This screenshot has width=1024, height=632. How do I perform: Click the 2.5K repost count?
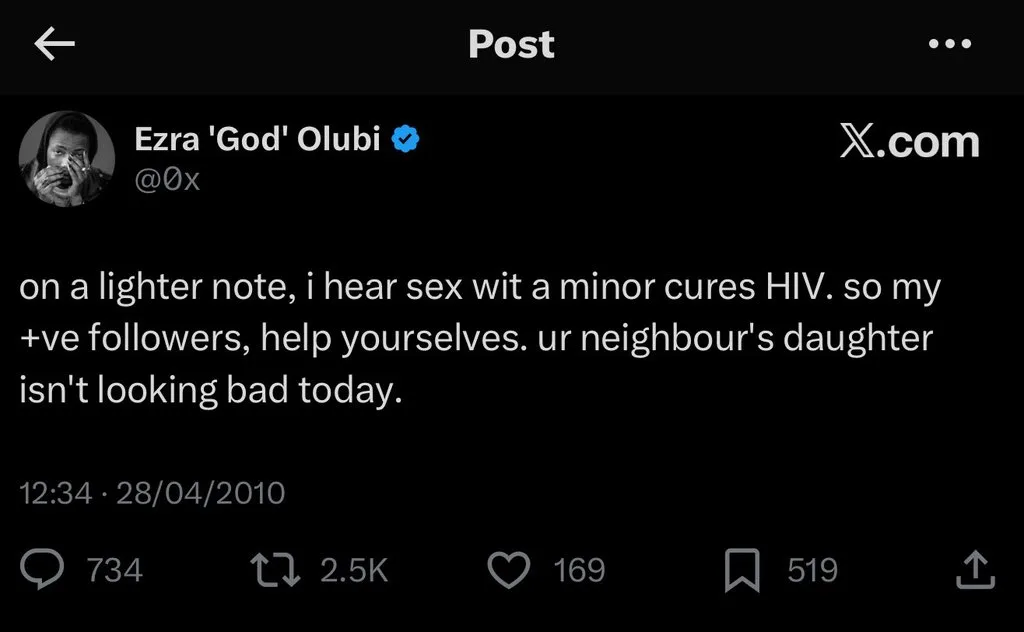[354, 568]
